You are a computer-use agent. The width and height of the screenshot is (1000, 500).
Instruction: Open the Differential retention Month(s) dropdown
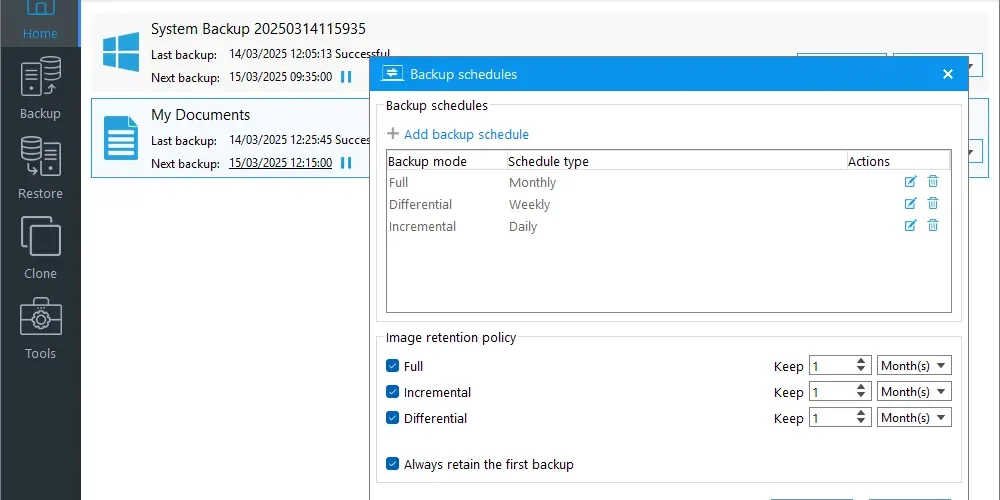click(914, 418)
